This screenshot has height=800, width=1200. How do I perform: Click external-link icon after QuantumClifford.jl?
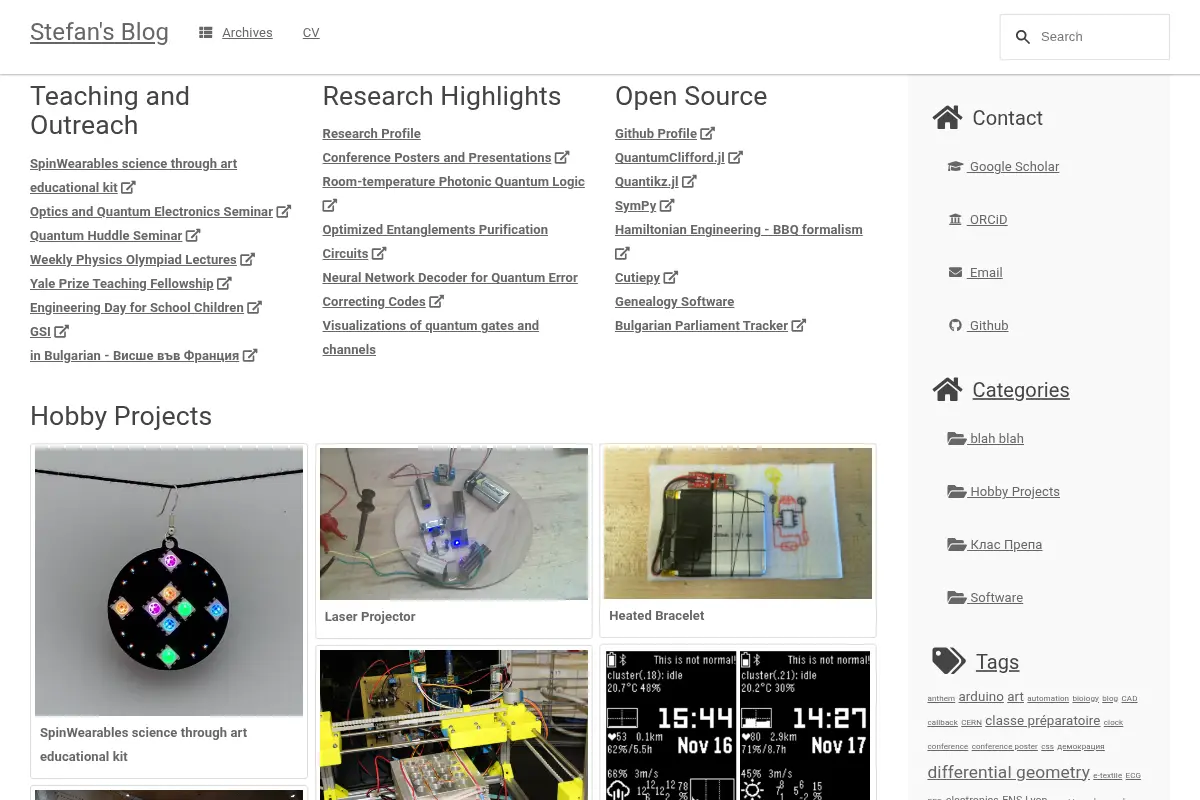736,157
